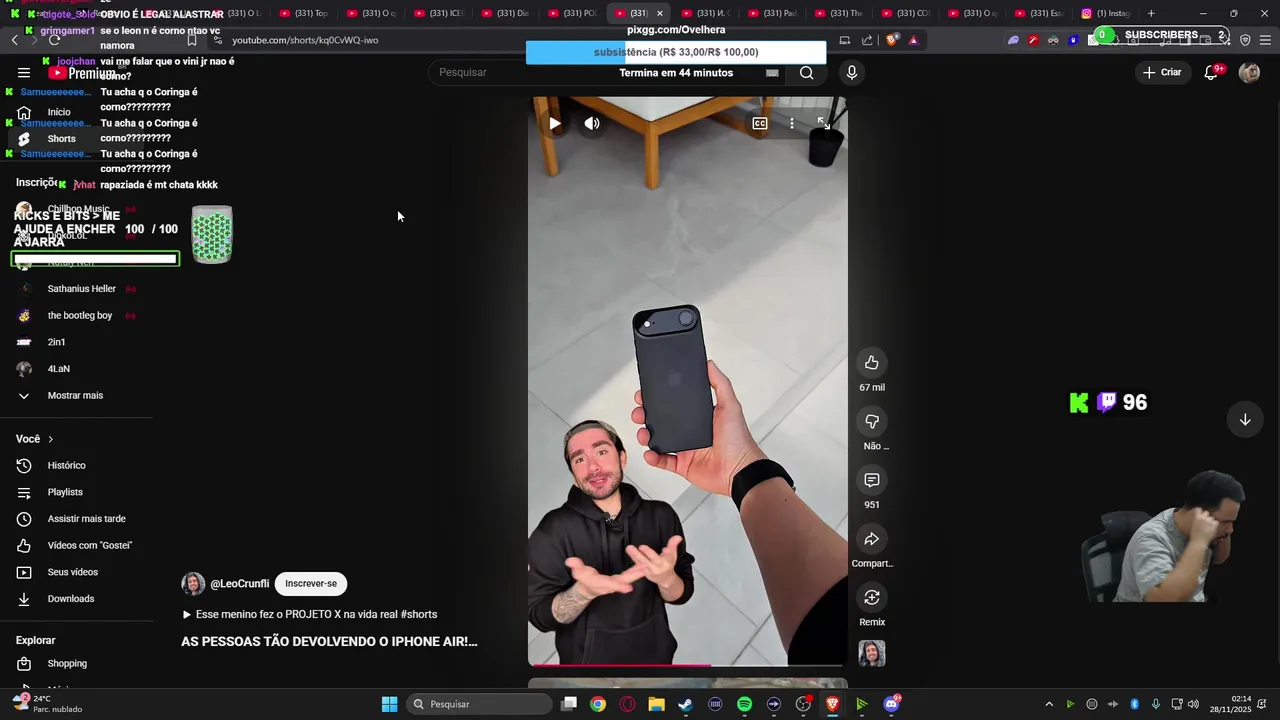Close the active YouTube tab
Image resolution: width=1280 pixels, height=720 pixels.
[x=659, y=13]
